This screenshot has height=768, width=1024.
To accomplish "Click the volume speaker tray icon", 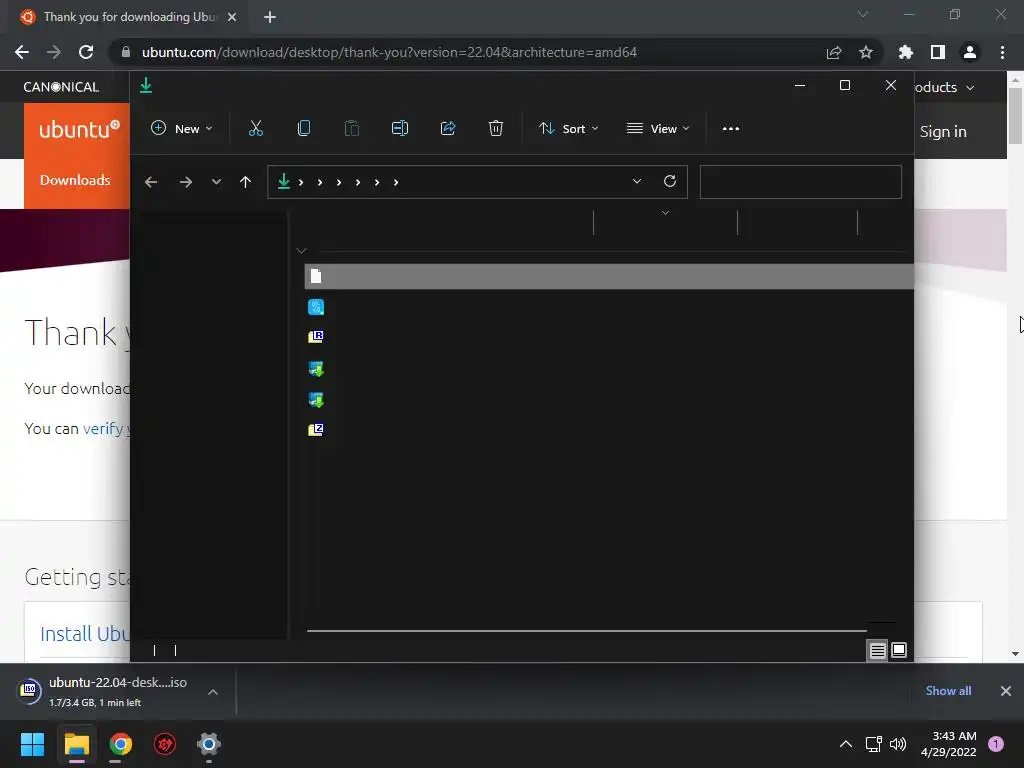I will (x=898, y=744).
